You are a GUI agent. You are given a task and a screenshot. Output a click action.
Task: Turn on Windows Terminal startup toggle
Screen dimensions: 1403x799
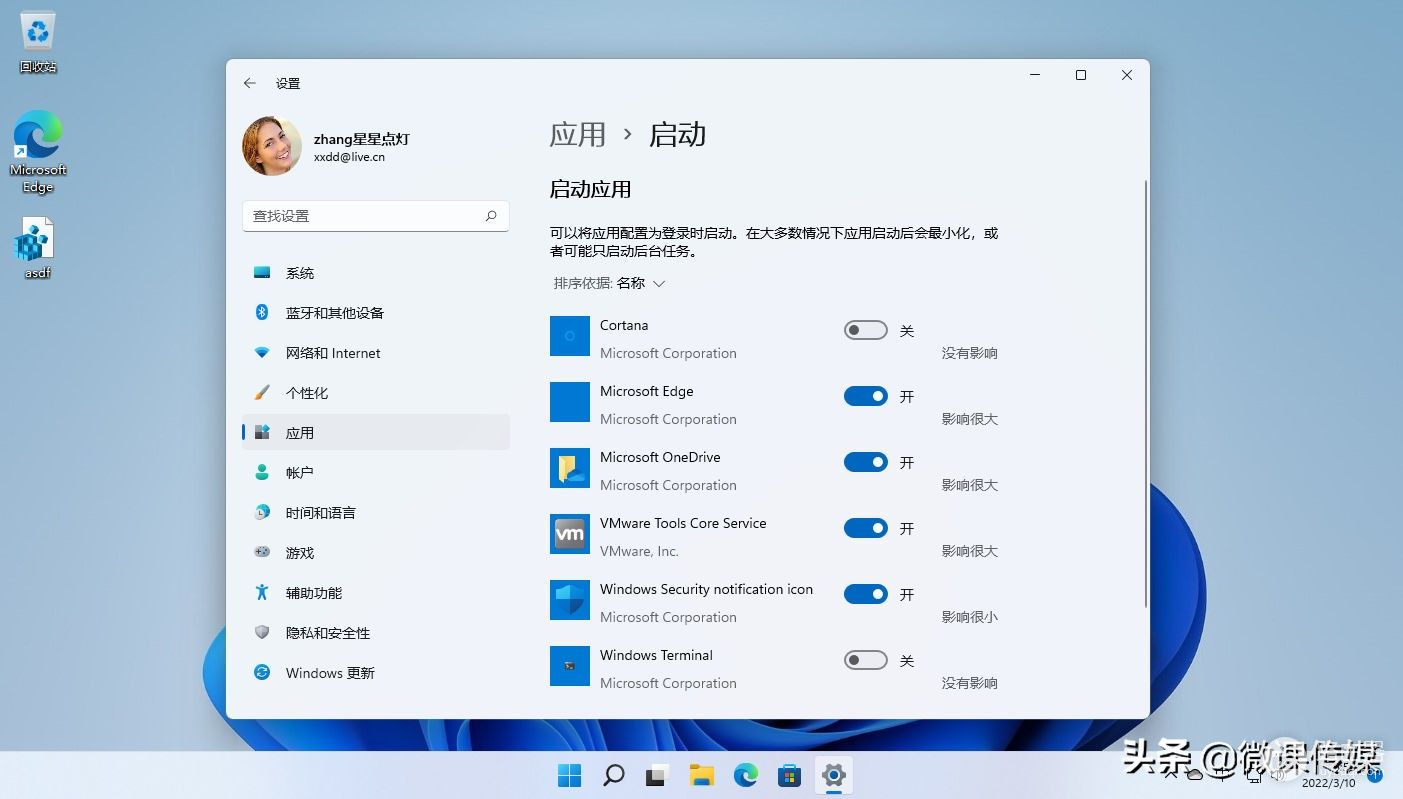865,661
